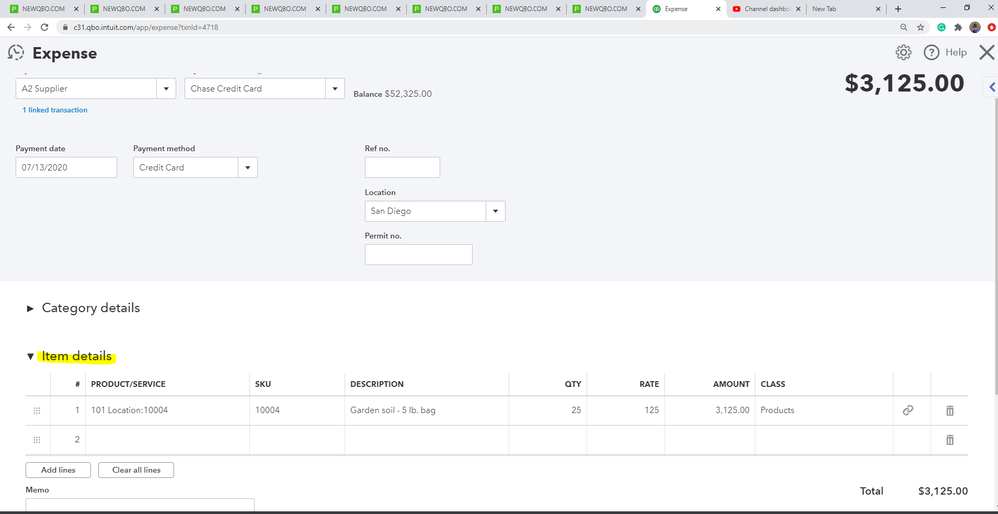Grab the drag handle of line 2
This screenshot has height=514, width=998.
click(37, 440)
